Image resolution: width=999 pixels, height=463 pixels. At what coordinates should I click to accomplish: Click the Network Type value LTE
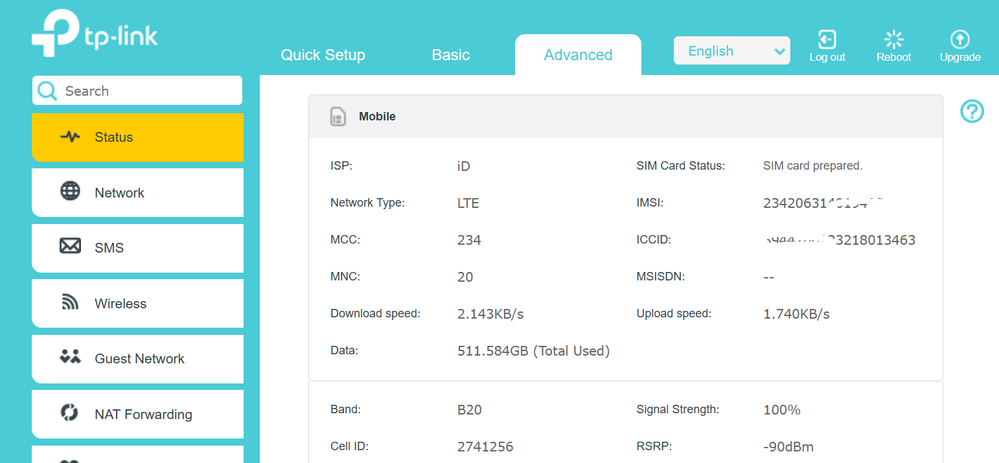pyautogui.click(x=468, y=204)
